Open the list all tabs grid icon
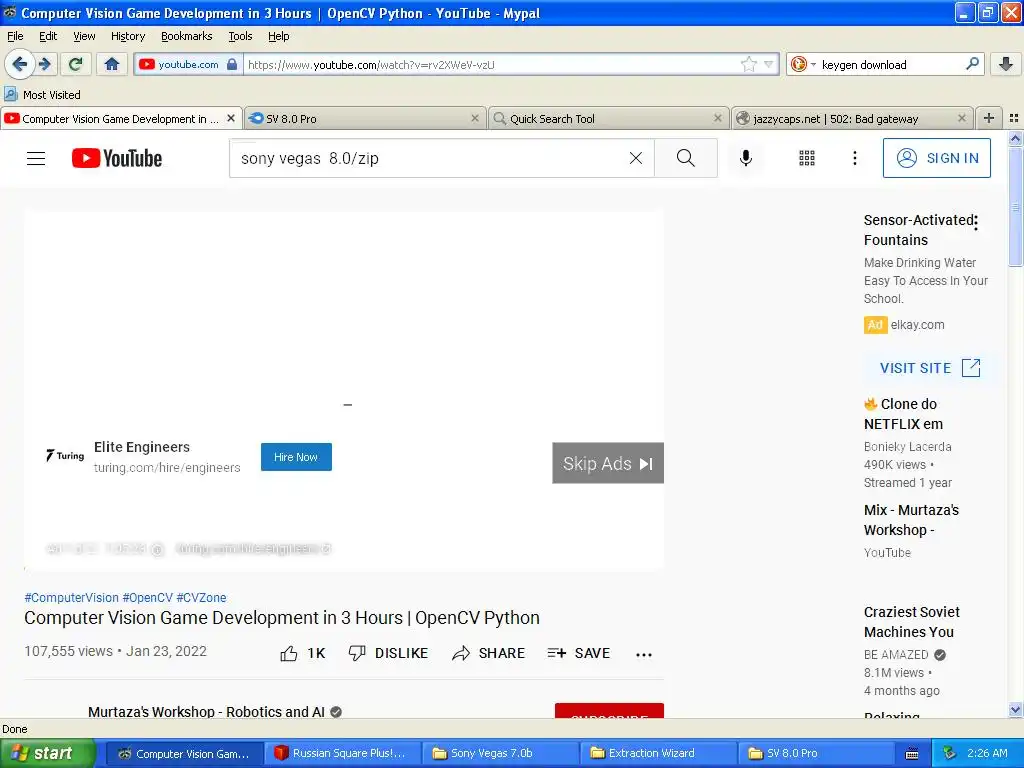 tap(1014, 118)
